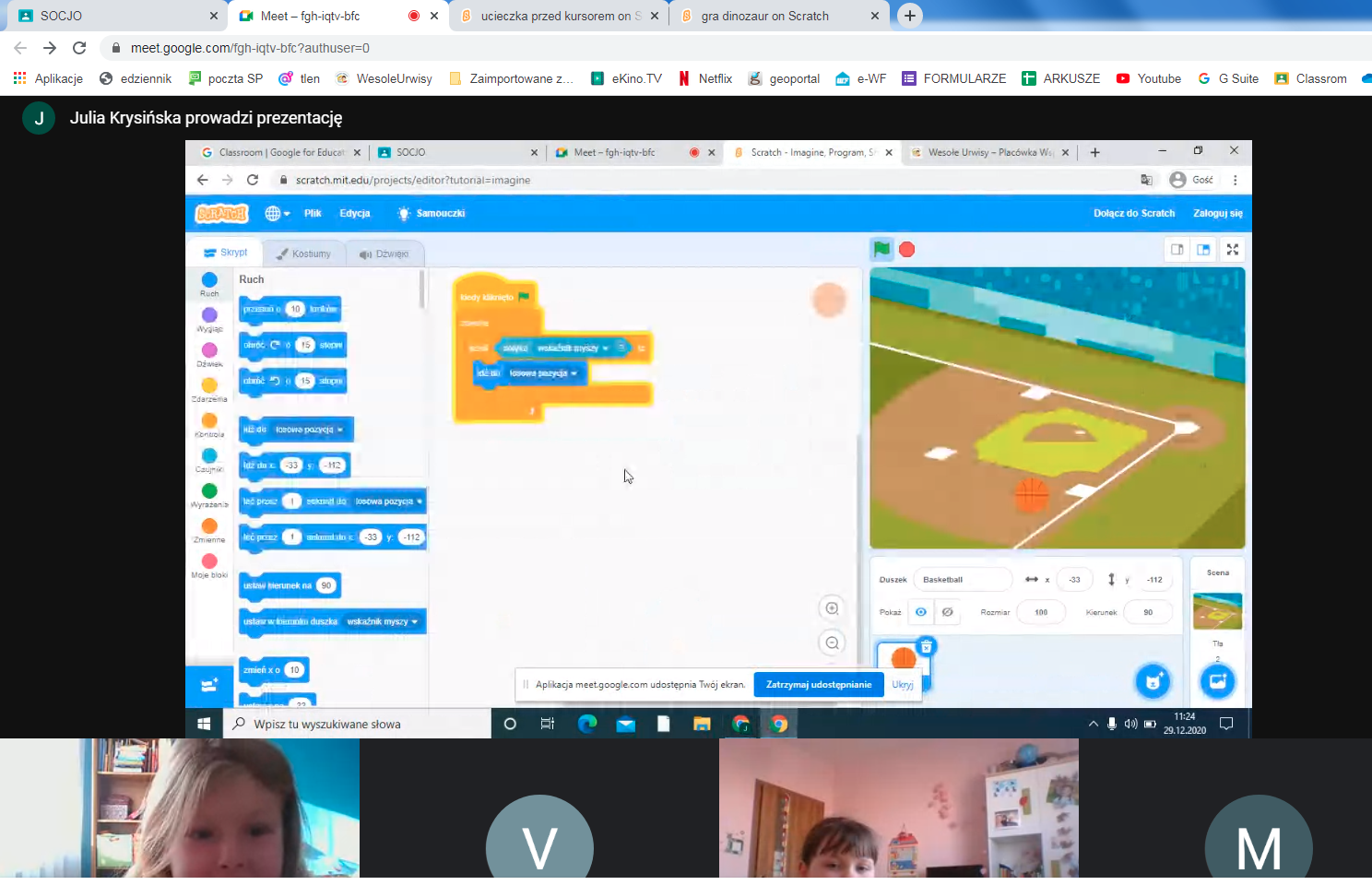Select the Moje bloki category
Image resolution: width=1372 pixels, height=885 pixels.
209,565
